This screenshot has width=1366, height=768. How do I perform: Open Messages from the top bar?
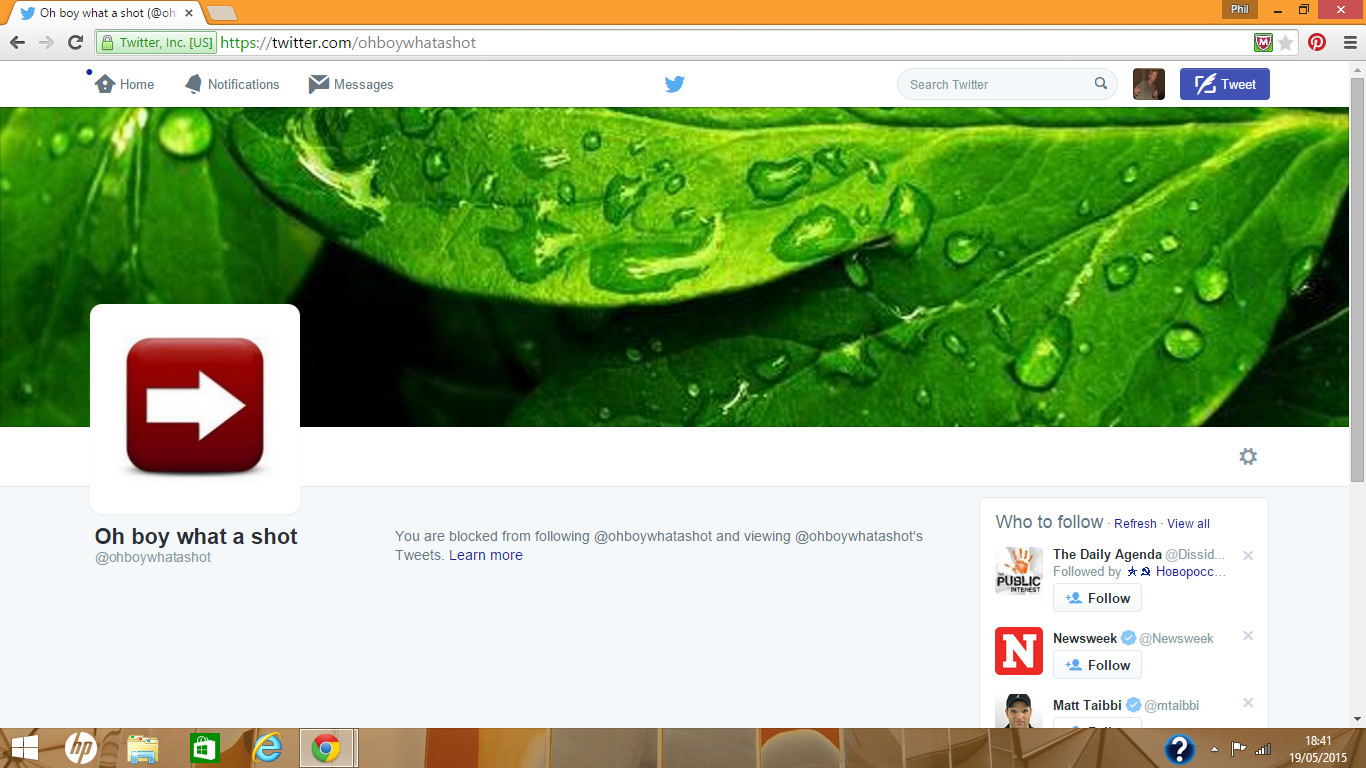[x=351, y=84]
